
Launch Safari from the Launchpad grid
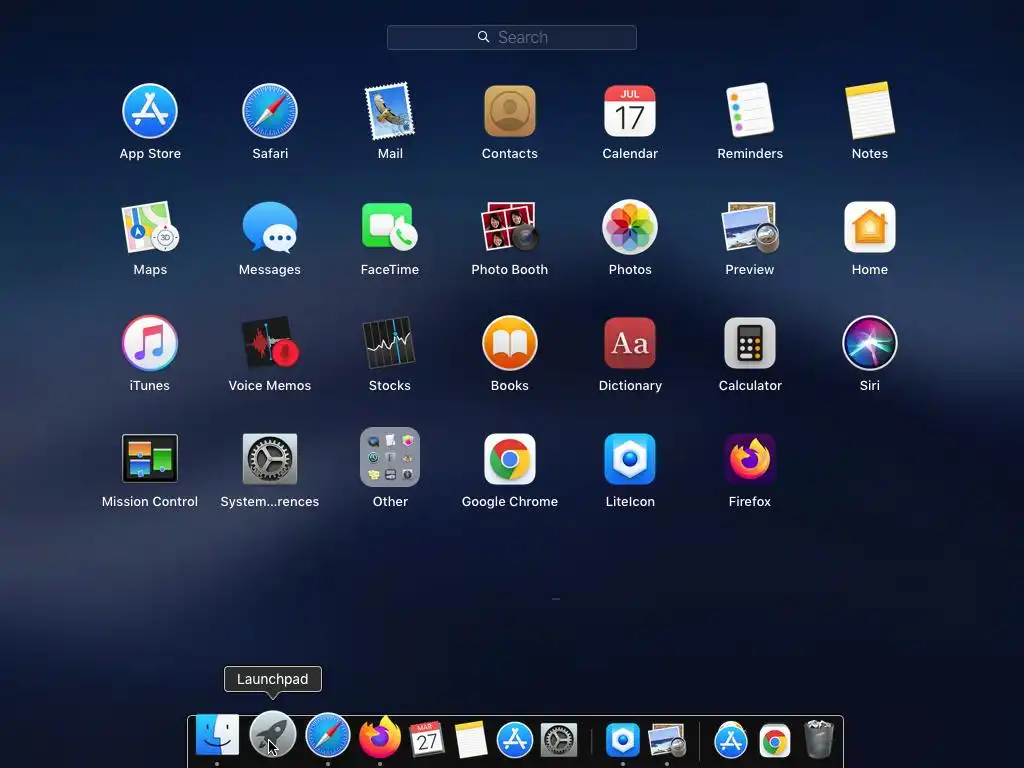pyautogui.click(x=270, y=111)
